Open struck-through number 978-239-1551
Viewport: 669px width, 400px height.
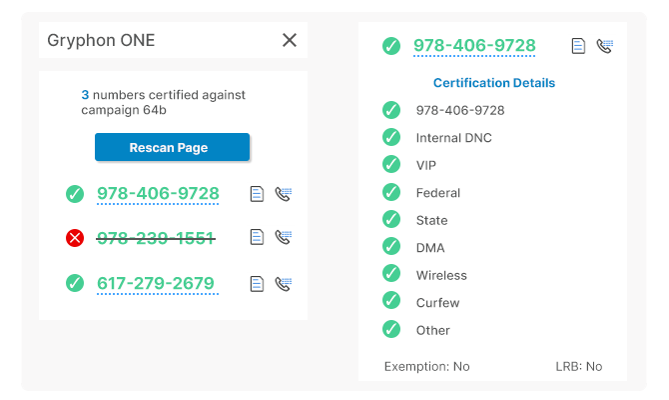(x=156, y=238)
